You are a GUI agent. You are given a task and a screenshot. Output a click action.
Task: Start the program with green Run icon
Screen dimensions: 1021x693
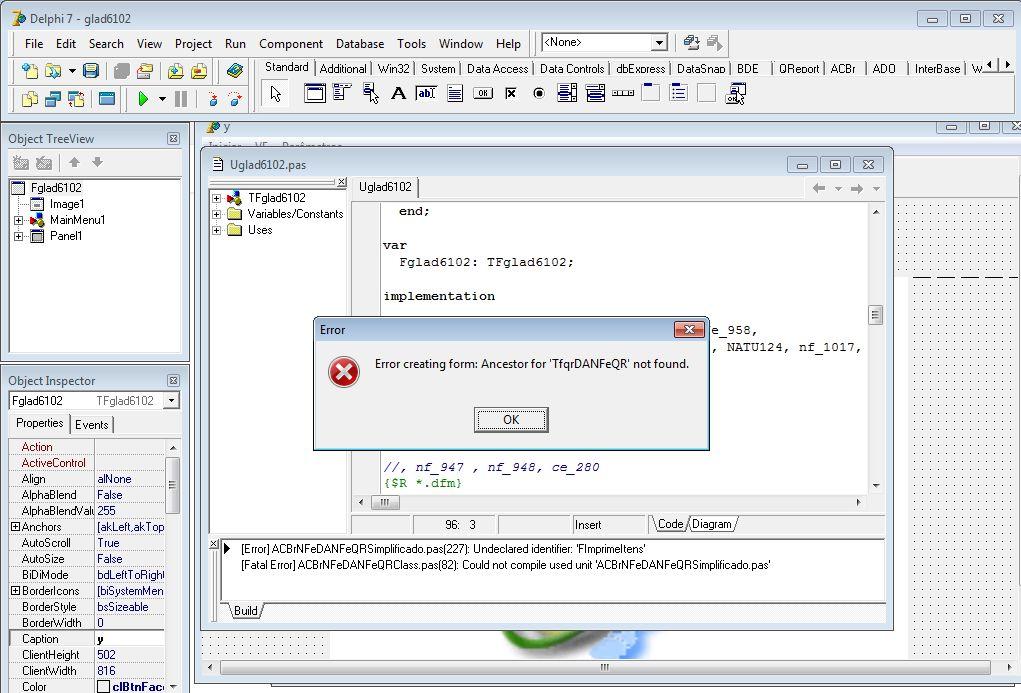tap(143, 99)
